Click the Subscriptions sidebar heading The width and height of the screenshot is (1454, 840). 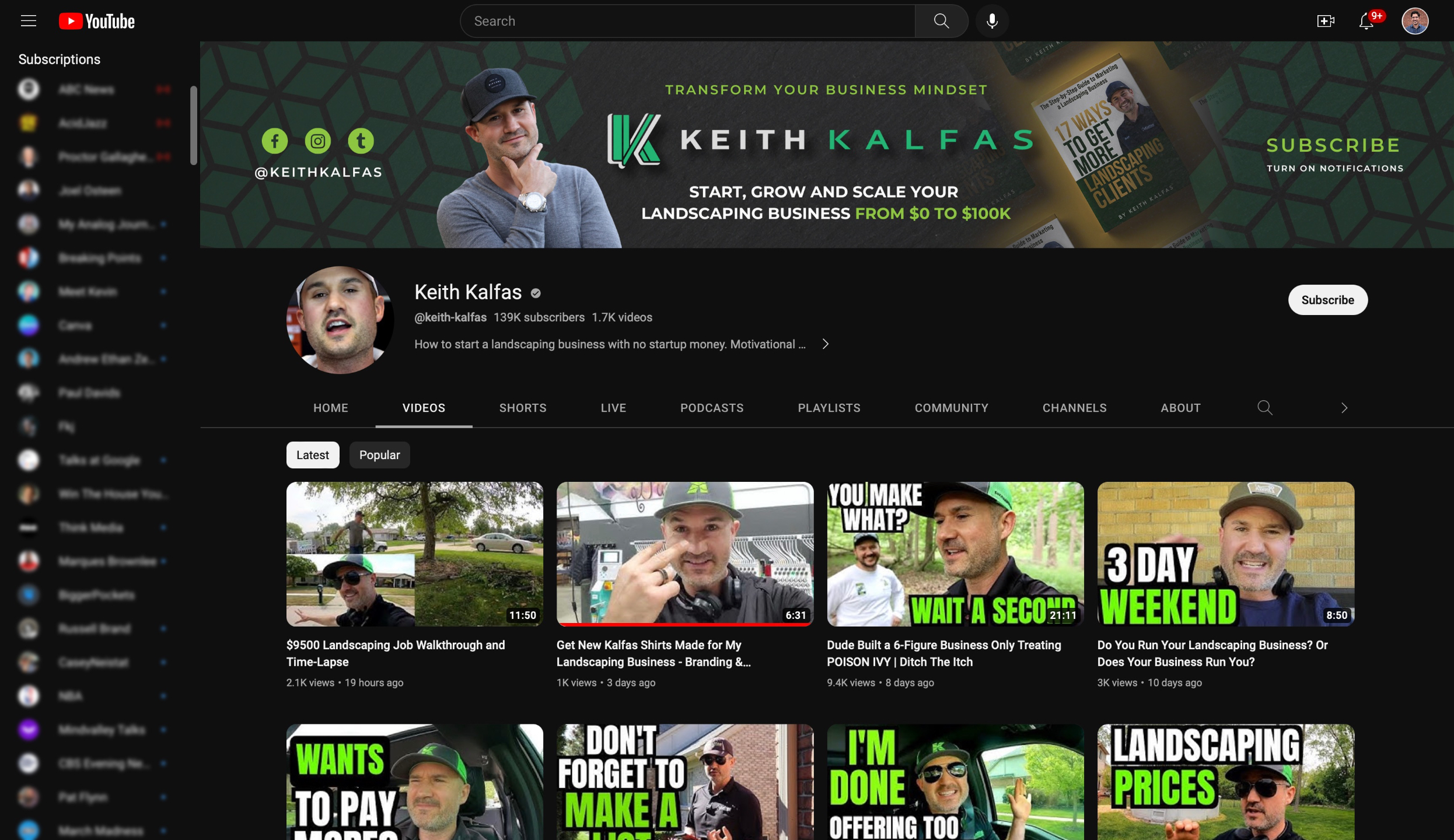click(x=59, y=59)
